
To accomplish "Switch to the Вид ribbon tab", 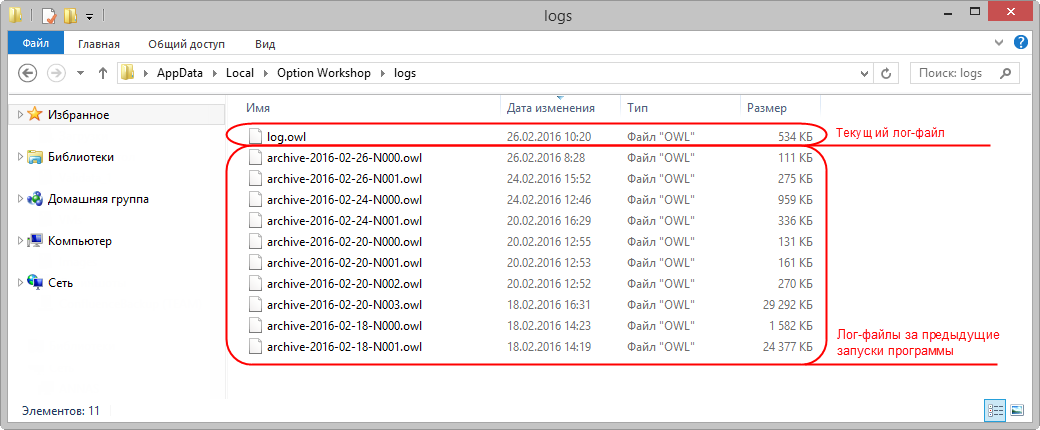I will pos(265,44).
